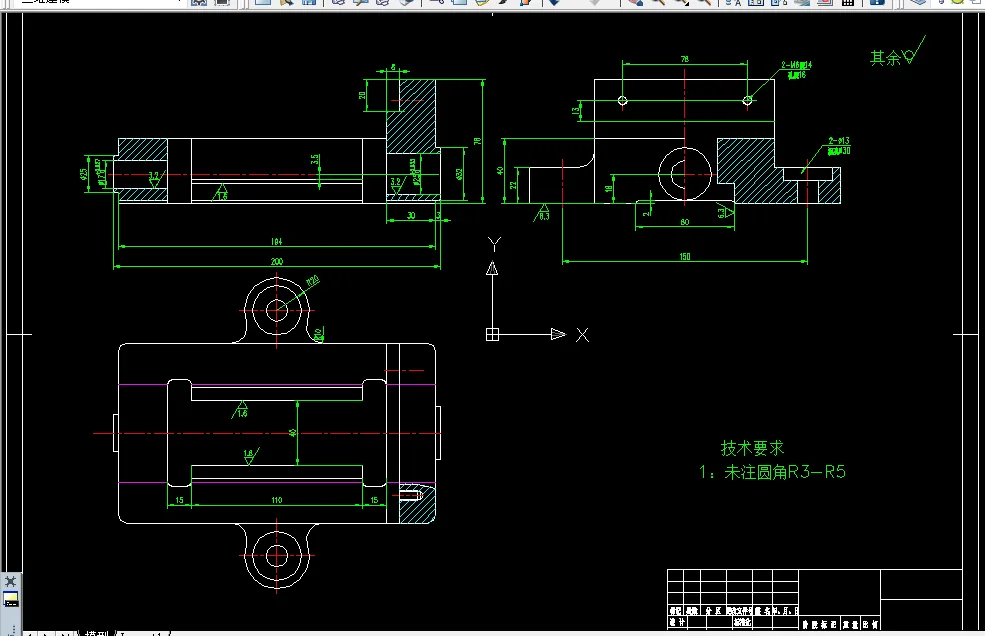
Task: Copy selected objects to clipboard
Action: coord(458,3)
